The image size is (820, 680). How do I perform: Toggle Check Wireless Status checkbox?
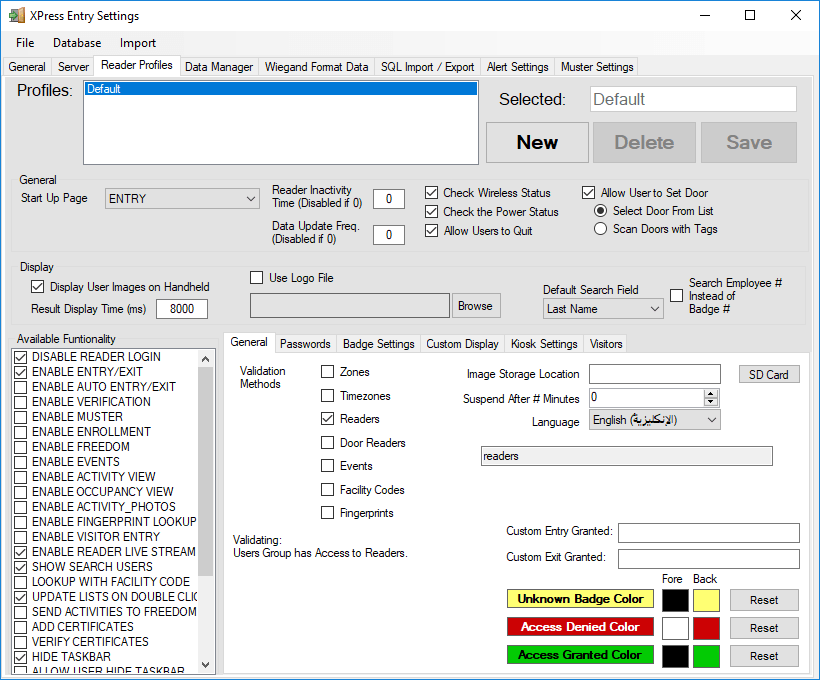tap(431, 193)
